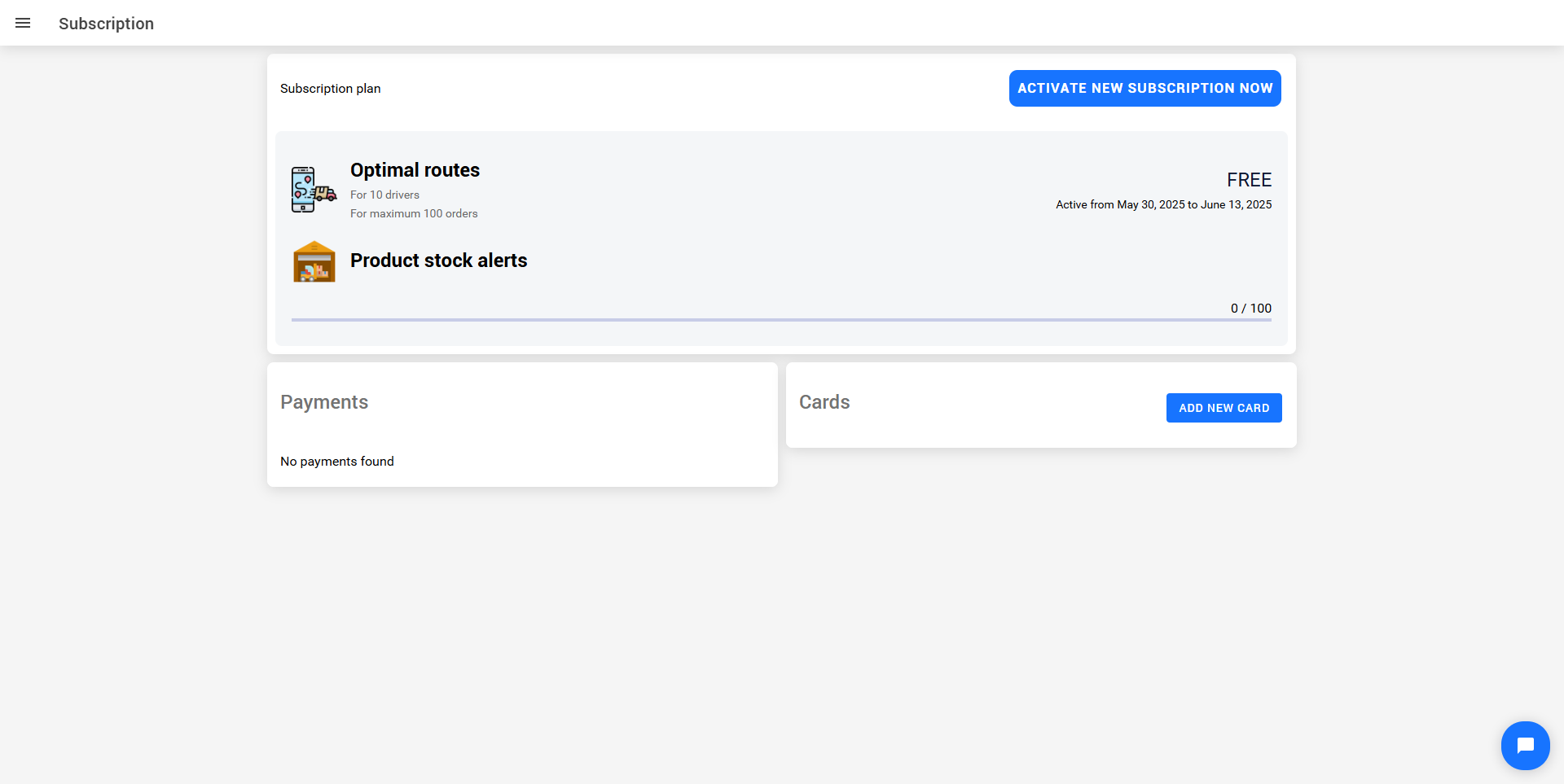Click the May 30, 2025 start date
Viewport: 1564px width, 784px height.
pyautogui.click(x=1150, y=204)
